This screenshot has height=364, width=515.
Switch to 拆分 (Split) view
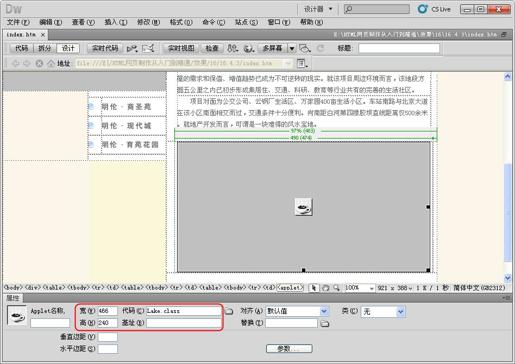45,48
